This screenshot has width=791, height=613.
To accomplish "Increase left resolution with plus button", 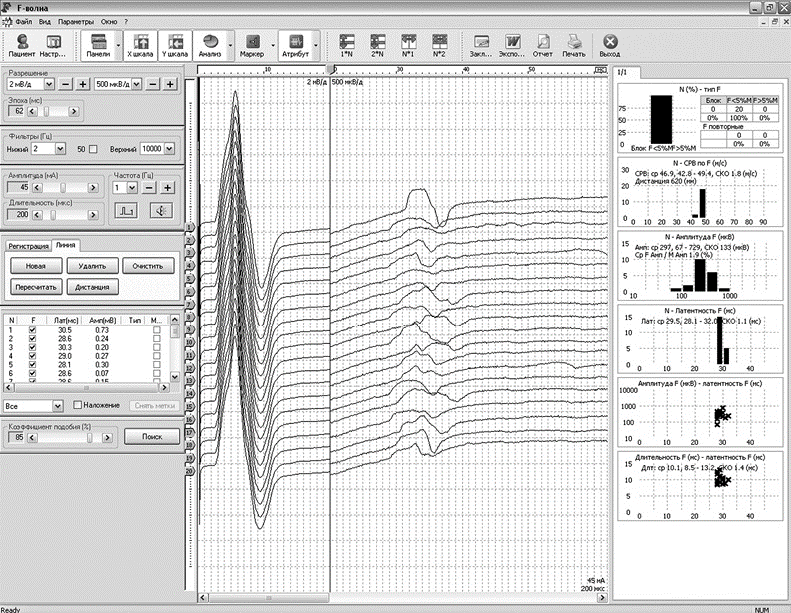I will click(83, 84).
